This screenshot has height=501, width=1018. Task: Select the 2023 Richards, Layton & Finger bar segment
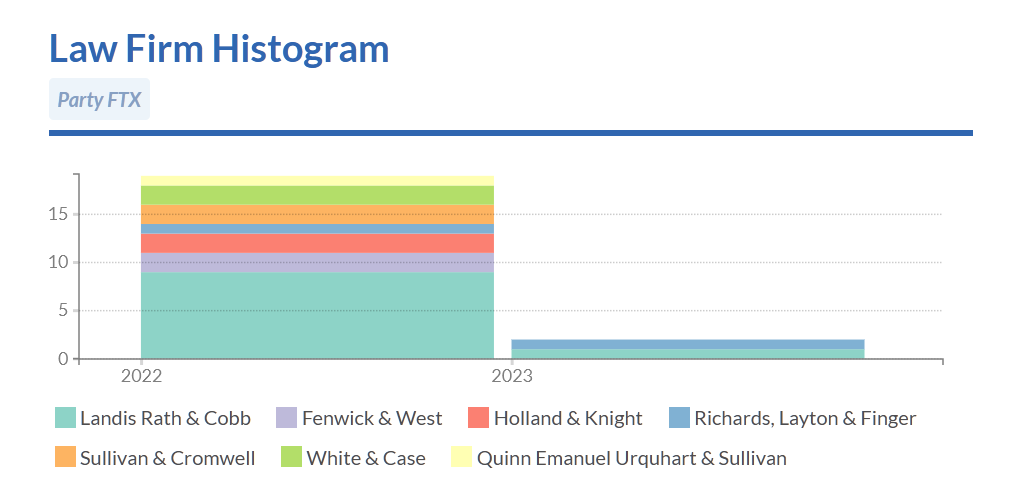tap(687, 344)
